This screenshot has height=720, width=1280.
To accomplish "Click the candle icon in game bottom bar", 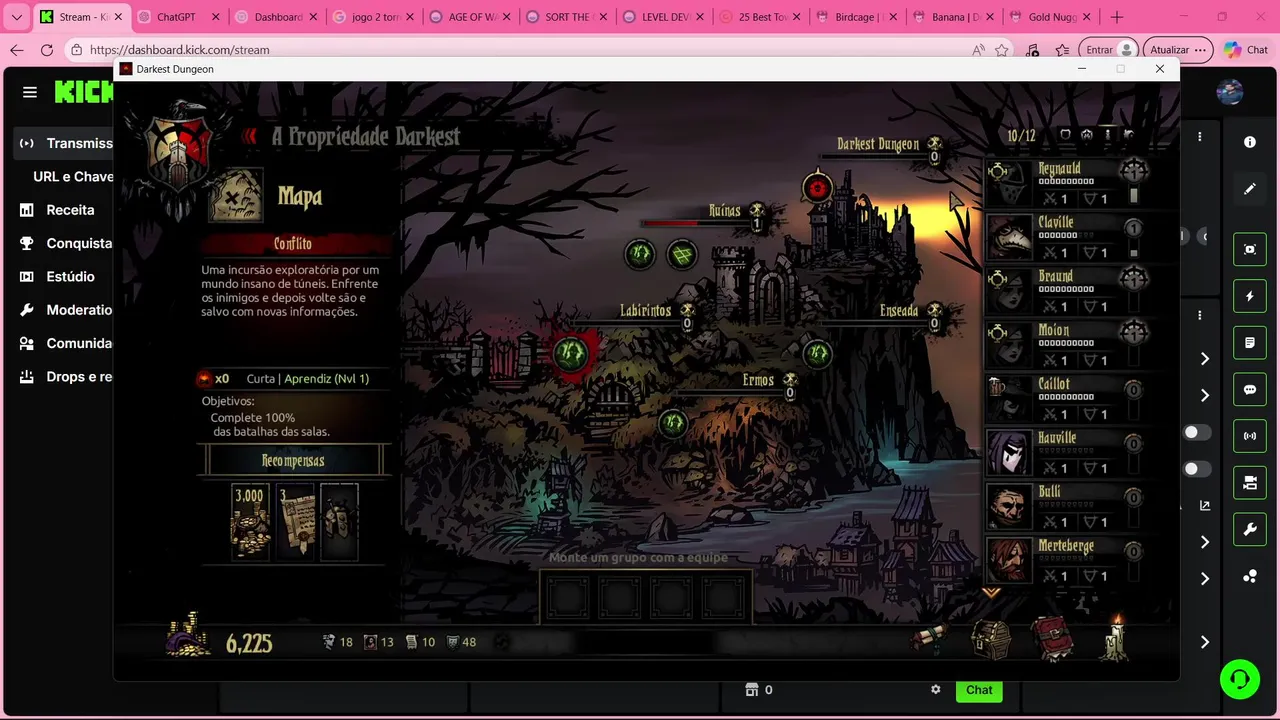I will (x=1115, y=638).
